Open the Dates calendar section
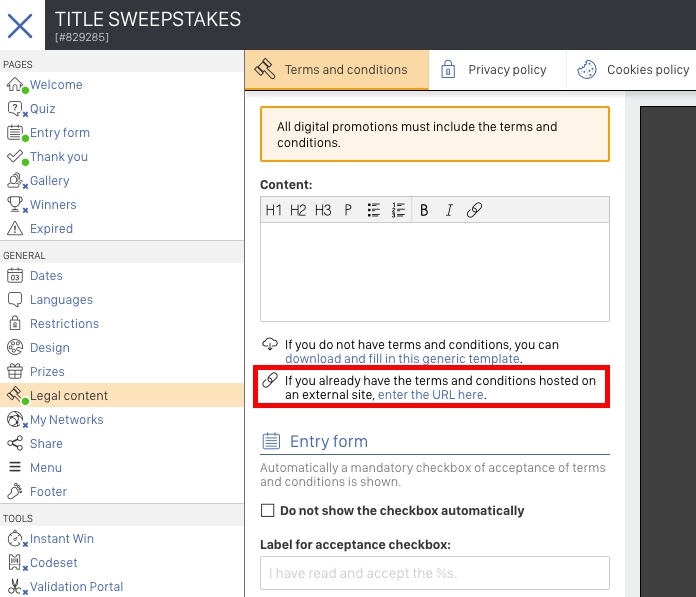The height and width of the screenshot is (597, 696). (x=15, y=275)
